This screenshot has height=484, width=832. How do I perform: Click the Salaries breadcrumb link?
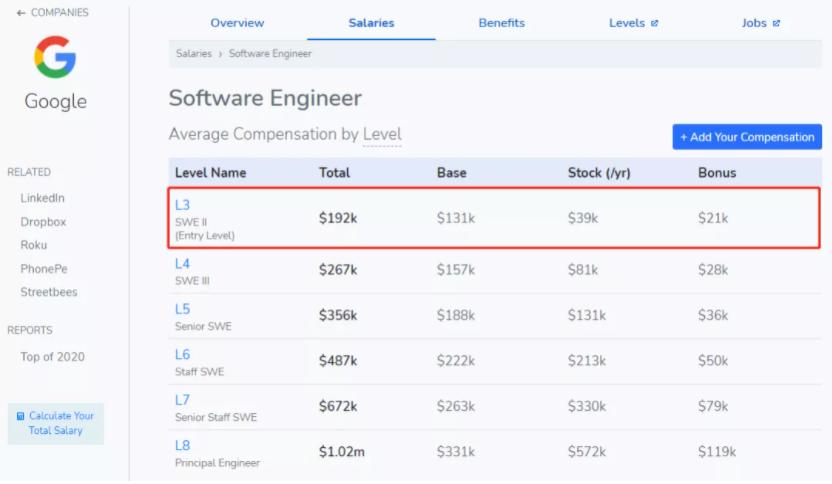194,54
